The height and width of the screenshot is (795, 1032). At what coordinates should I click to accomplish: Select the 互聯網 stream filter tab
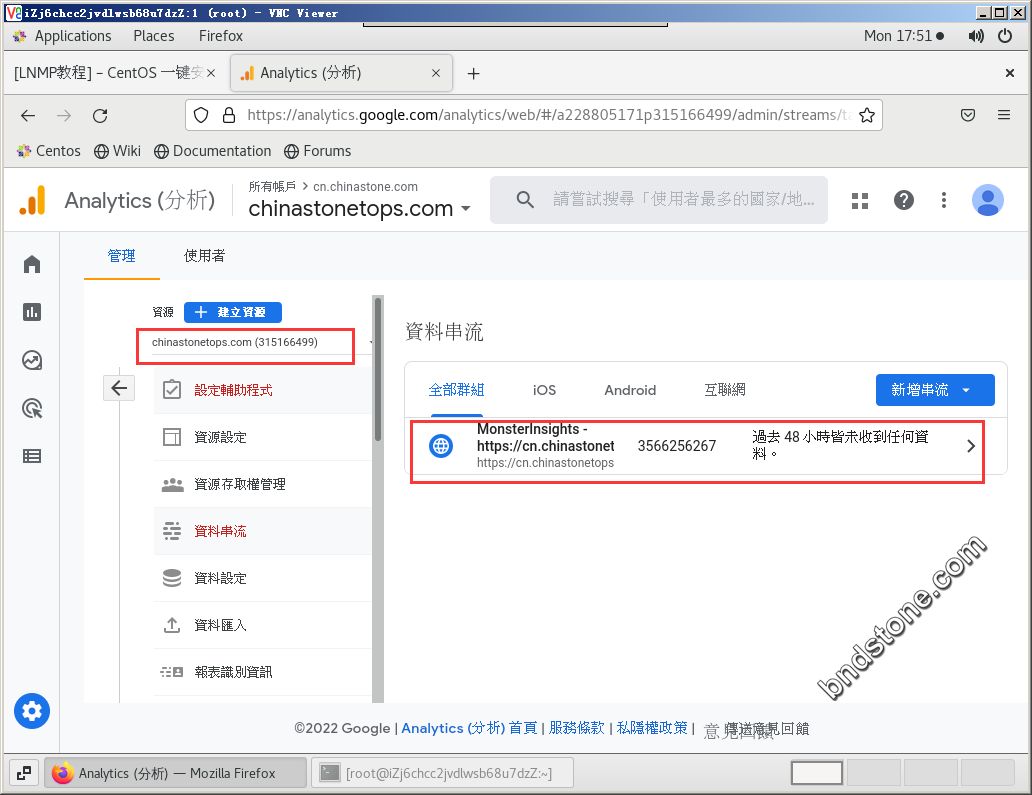(x=725, y=390)
